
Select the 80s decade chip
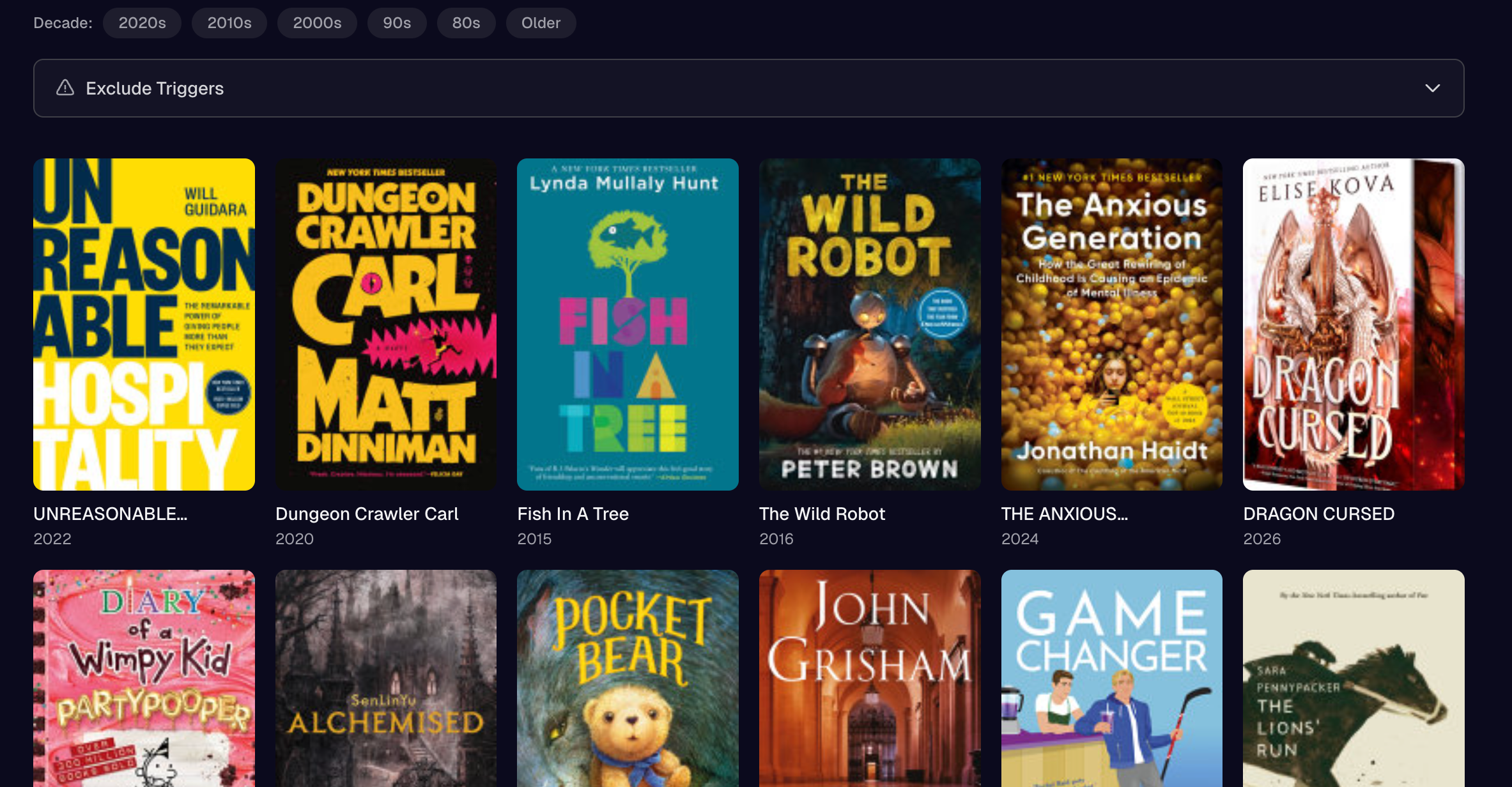tap(466, 23)
